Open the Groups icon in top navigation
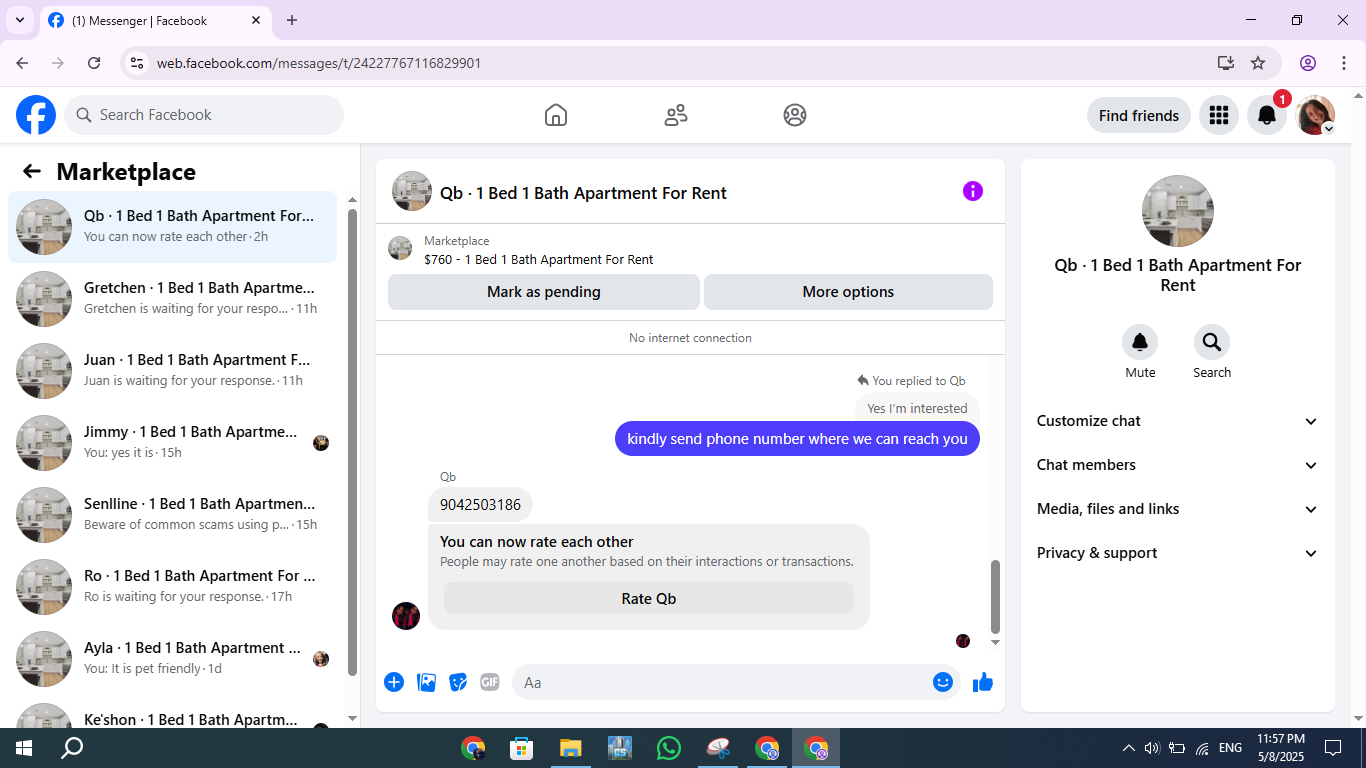This screenshot has width=1366, height=768. [795, 115]
